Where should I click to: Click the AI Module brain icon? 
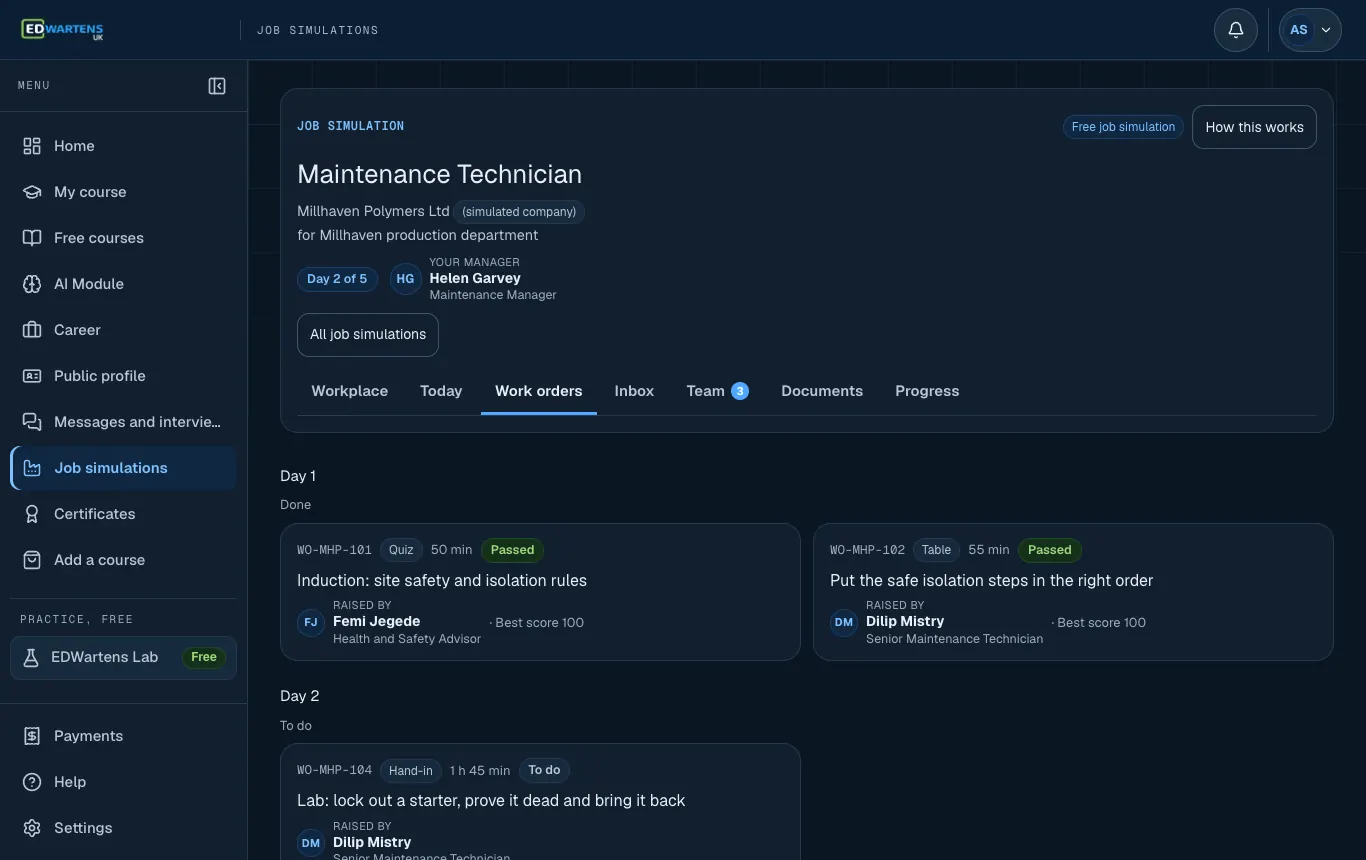coord(32,284)
